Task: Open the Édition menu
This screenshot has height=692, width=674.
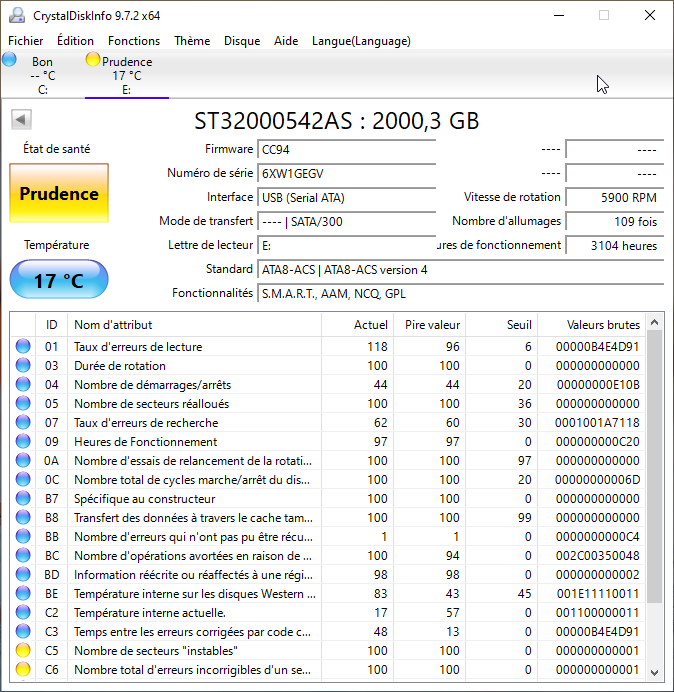Action: point(75,41)
